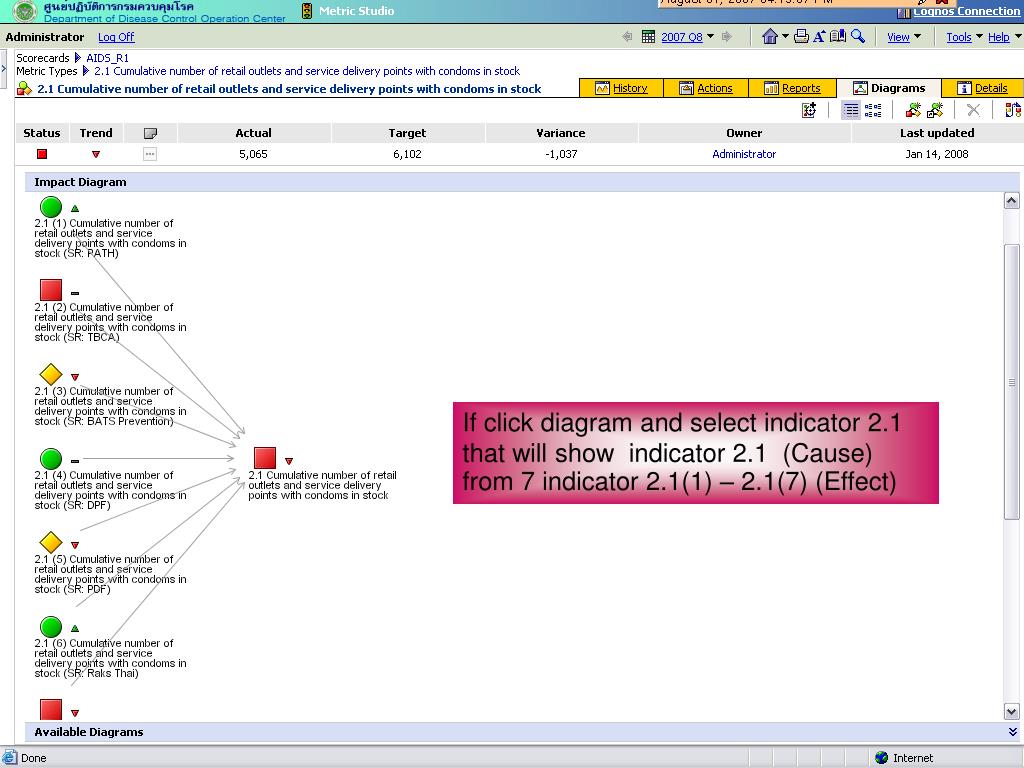Viewport: 1024px width, 768px height.
Task: Go to next period arrow
Action: click(x=726, y=37)
